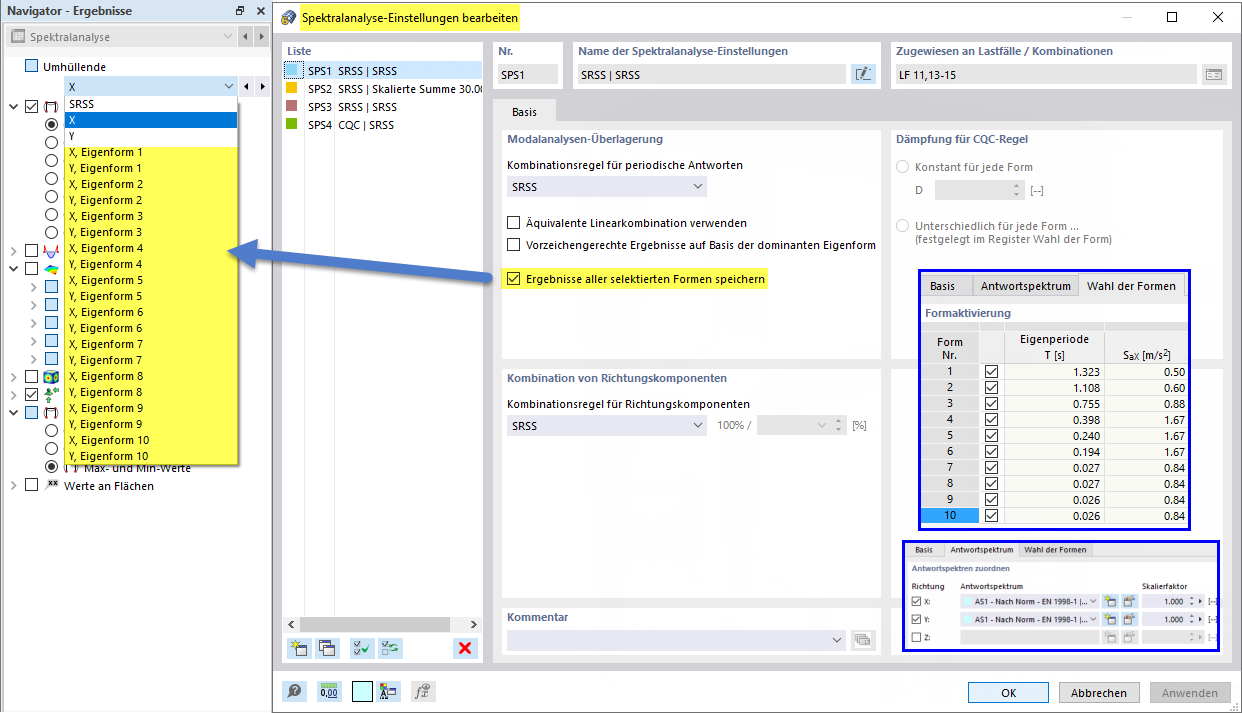Select SPS2 SRSS | Skalierte Summe in list

(x=385, y=88)
